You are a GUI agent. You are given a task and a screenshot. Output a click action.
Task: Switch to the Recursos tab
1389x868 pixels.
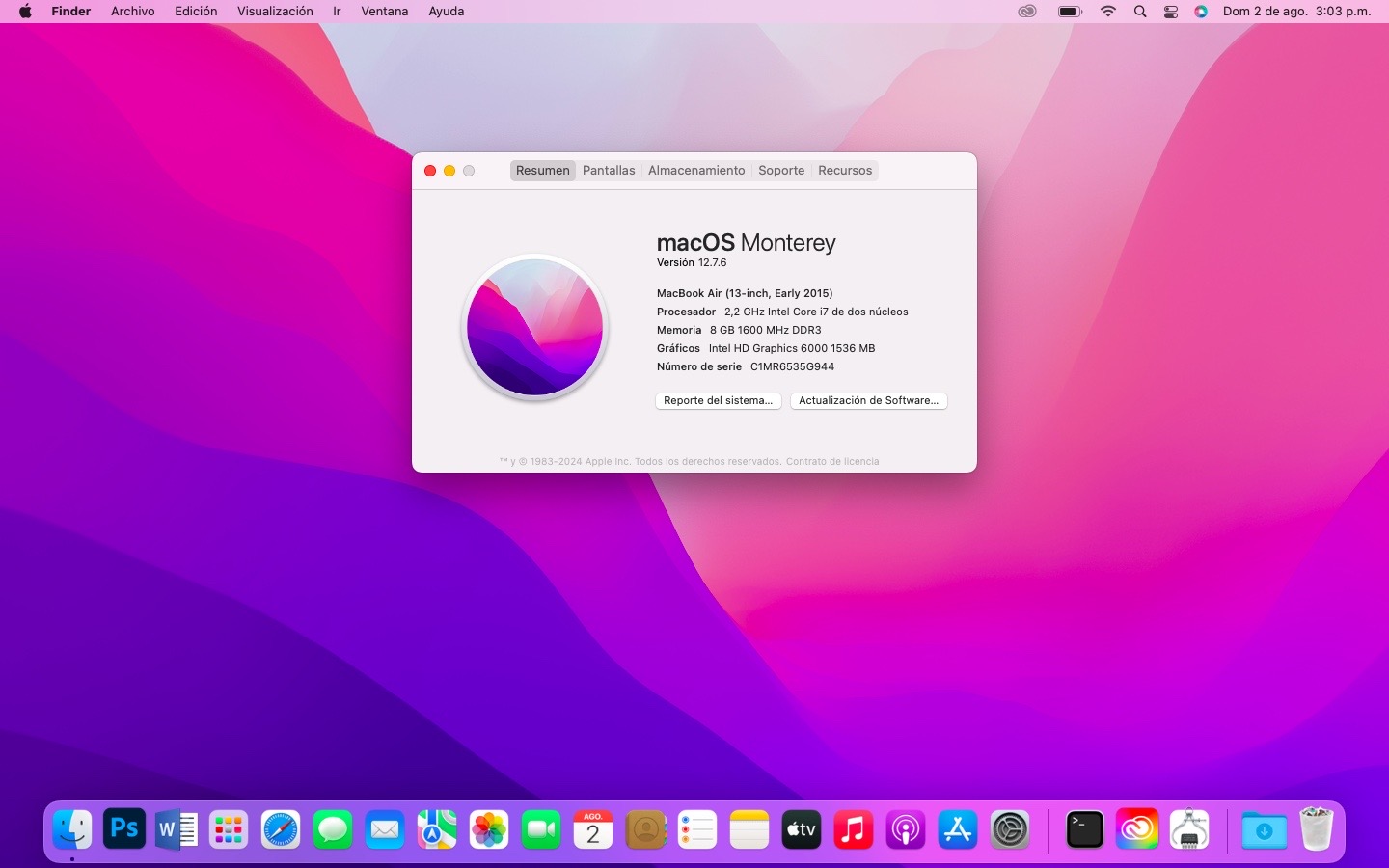tap(845, 171)
